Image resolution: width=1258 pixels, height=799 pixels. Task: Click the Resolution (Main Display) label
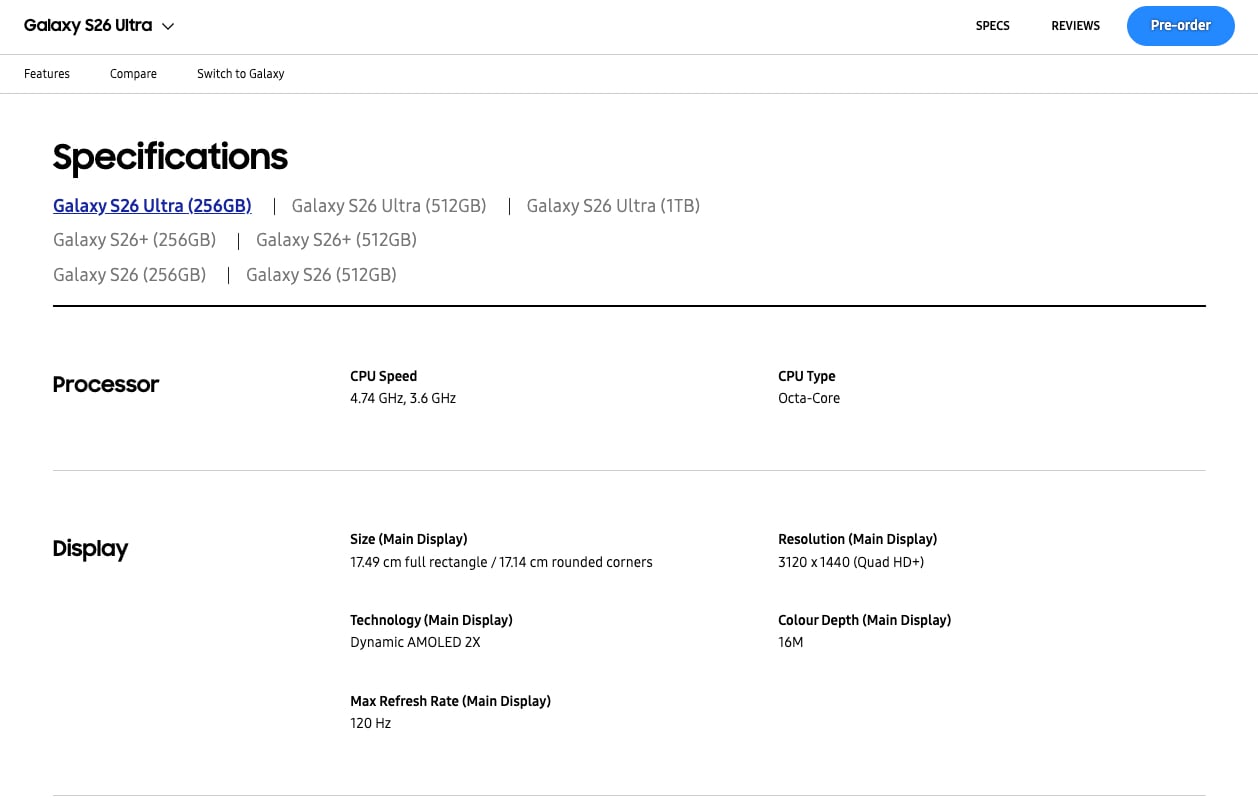tap(857, 540)
